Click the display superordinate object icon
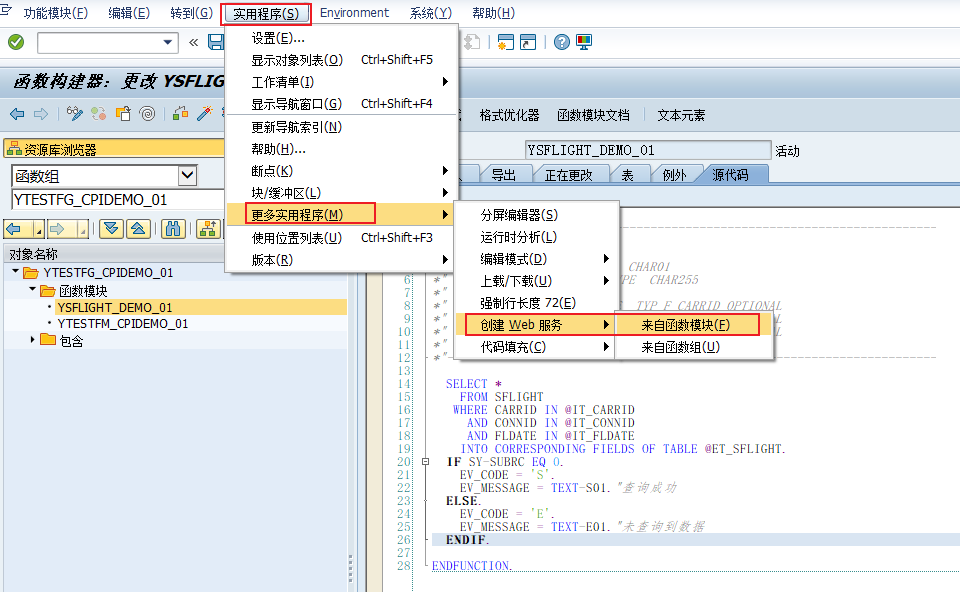960x592 pixels. 208,229
